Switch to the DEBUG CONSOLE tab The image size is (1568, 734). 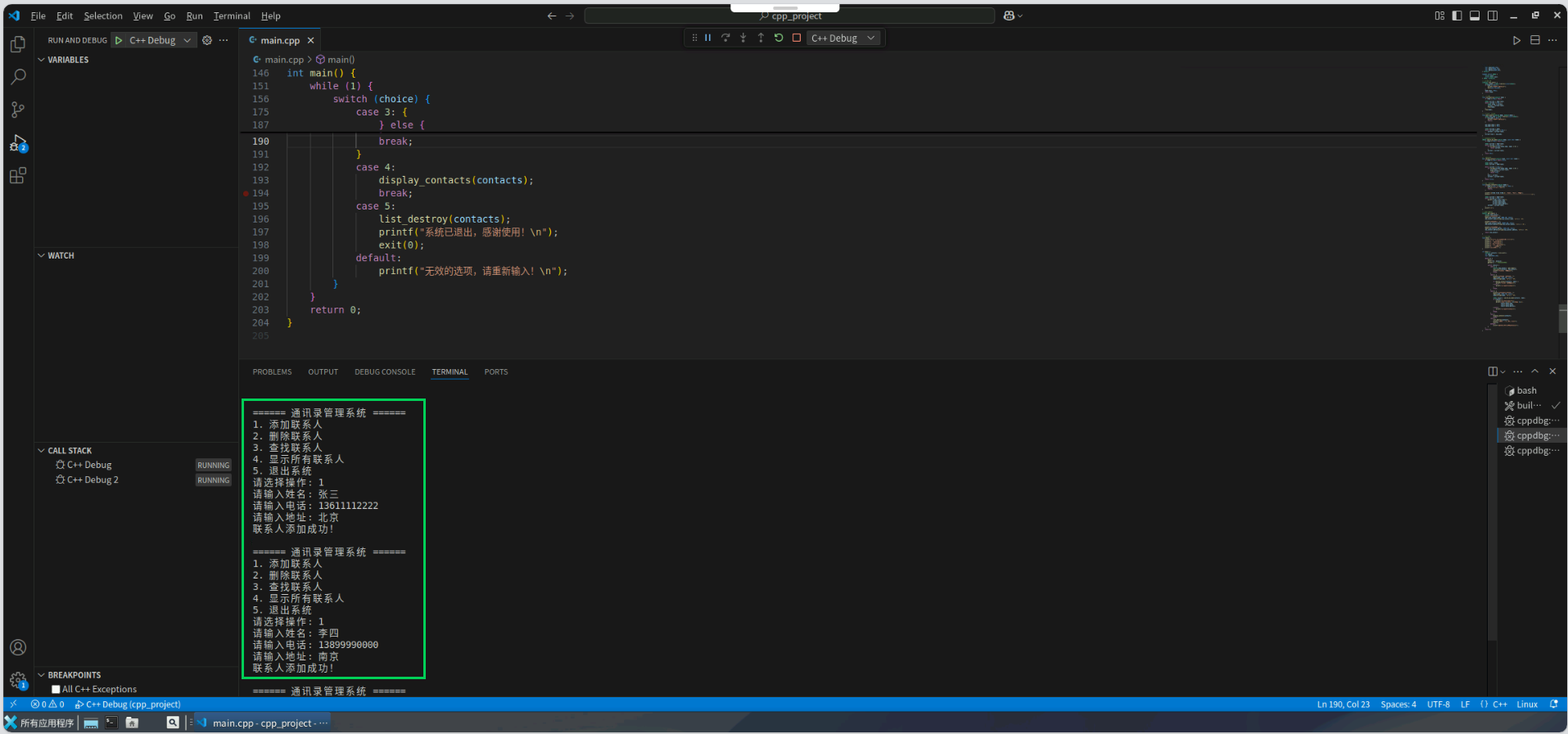(385, 372)
